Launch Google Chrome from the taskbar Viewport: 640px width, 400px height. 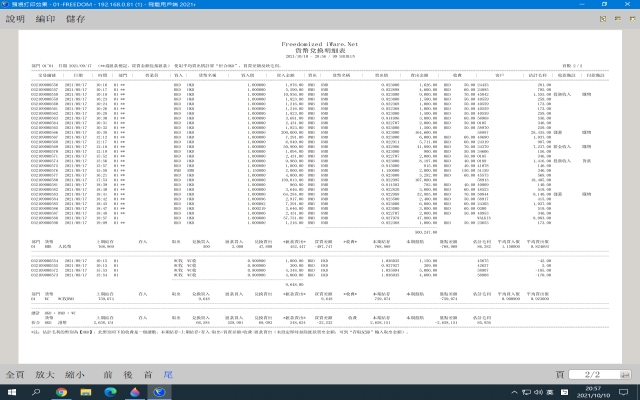tap(61, 391)
